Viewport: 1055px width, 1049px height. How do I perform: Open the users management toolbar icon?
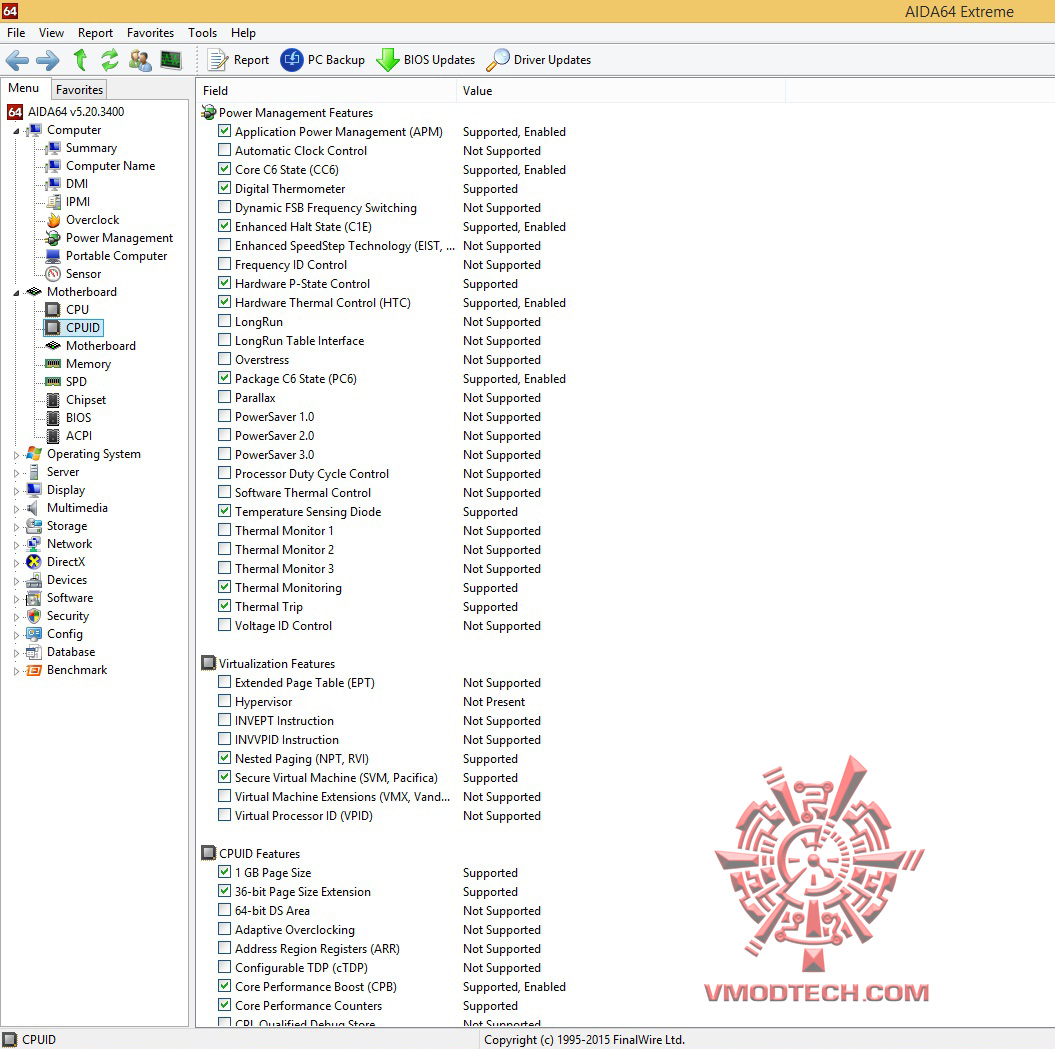click(140, 60)
